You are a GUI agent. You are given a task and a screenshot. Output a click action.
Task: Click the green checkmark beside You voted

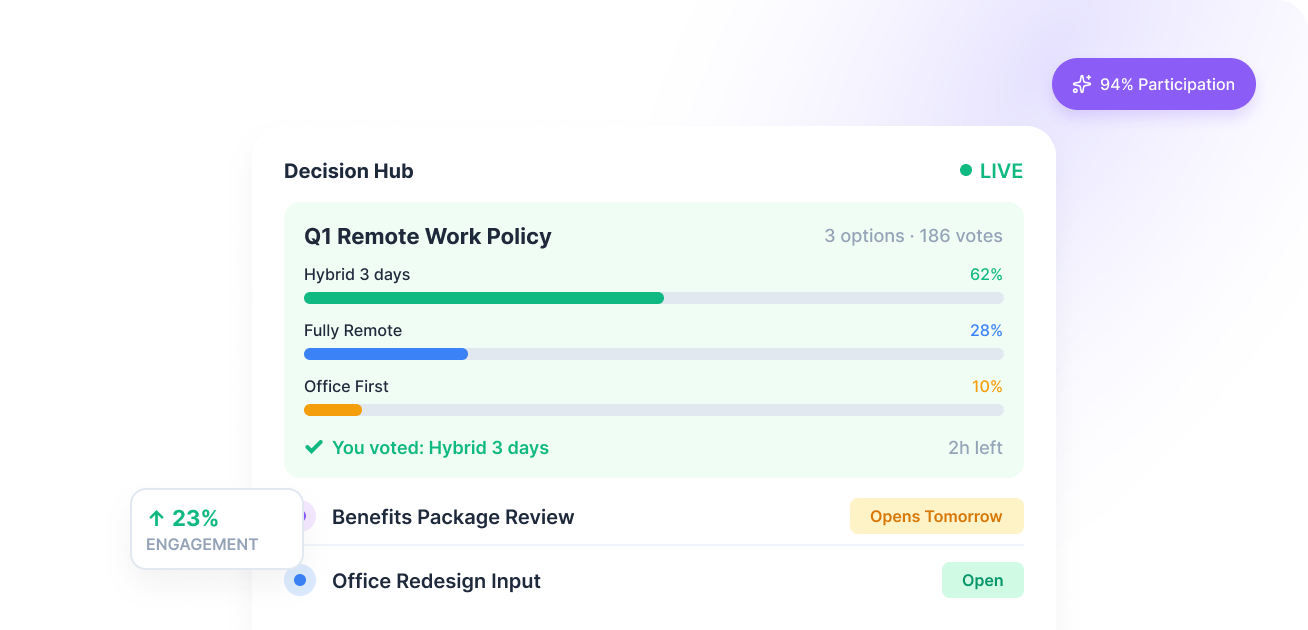(314, 447)
